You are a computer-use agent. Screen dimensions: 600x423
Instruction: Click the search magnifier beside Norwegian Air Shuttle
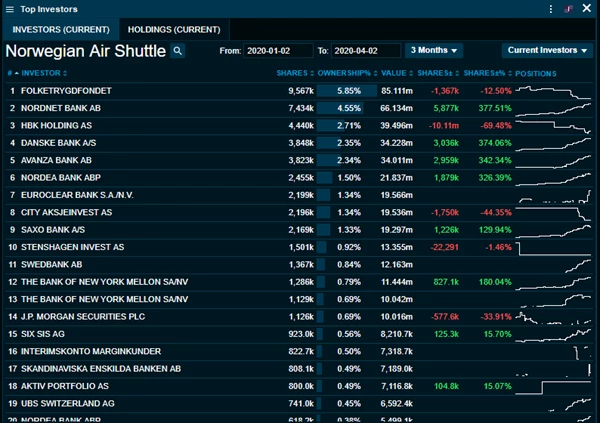[178, 51]
